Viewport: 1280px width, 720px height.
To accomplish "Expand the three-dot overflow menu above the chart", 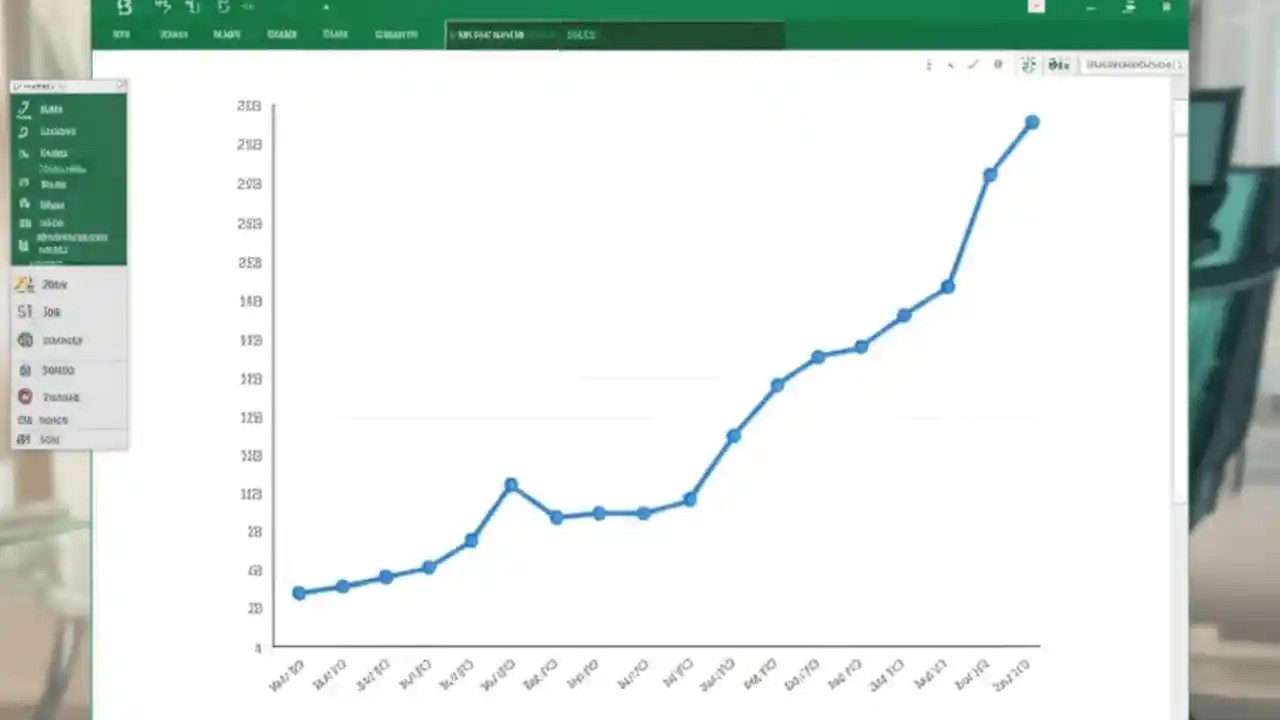I will pyautogui.click(x=928, y=64).
